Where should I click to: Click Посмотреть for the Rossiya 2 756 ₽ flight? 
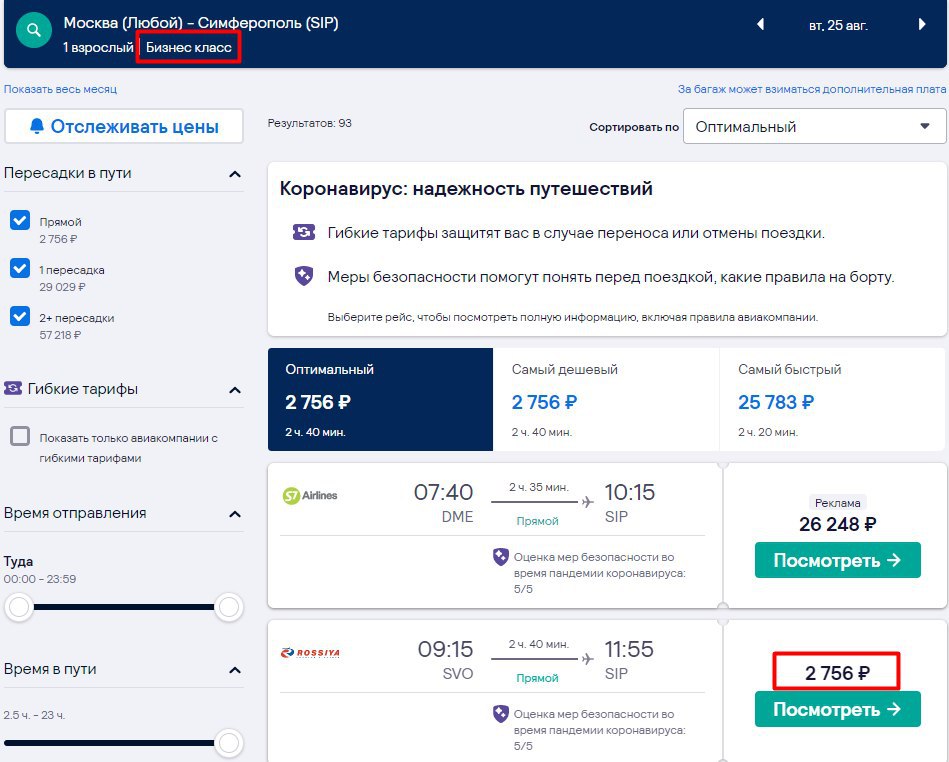[835, 710]
